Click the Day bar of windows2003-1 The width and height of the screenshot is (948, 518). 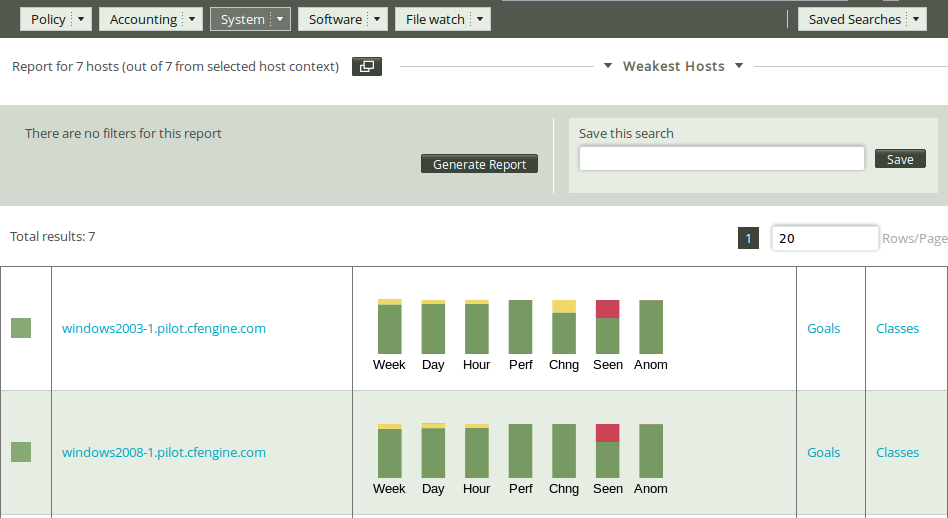tap(433, 326)
